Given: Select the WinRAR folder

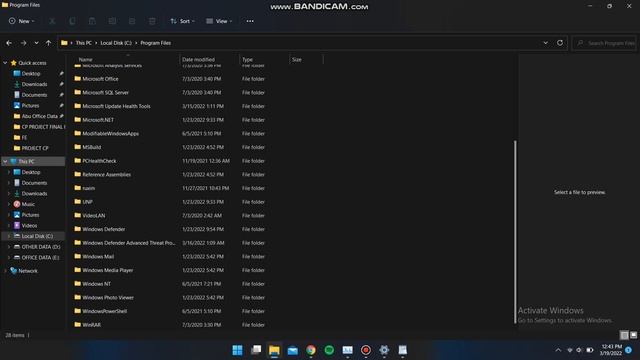Looking at the screenshot, I should tap(91, 325).
